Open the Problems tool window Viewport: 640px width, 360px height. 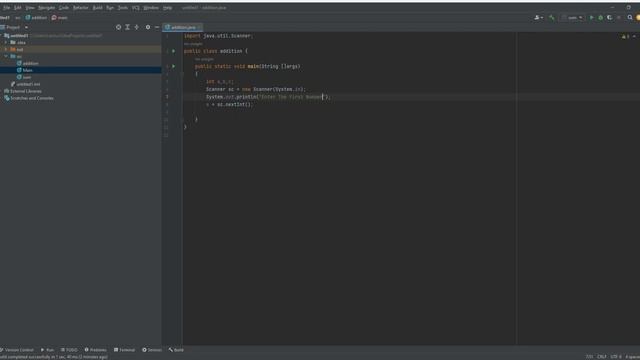point(96,350)
